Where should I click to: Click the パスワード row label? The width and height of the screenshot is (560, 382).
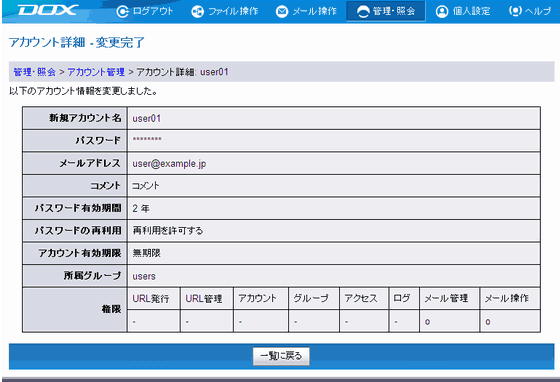[98, 141]
